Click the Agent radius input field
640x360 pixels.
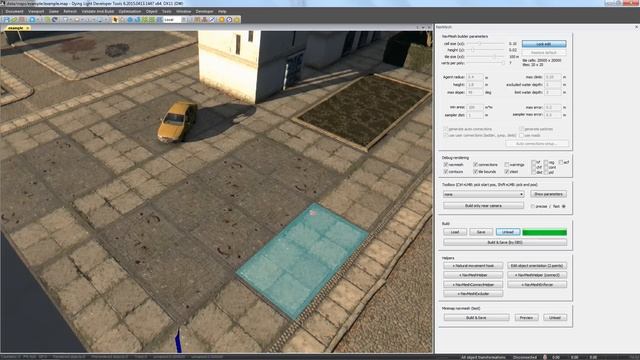point(475,77)
